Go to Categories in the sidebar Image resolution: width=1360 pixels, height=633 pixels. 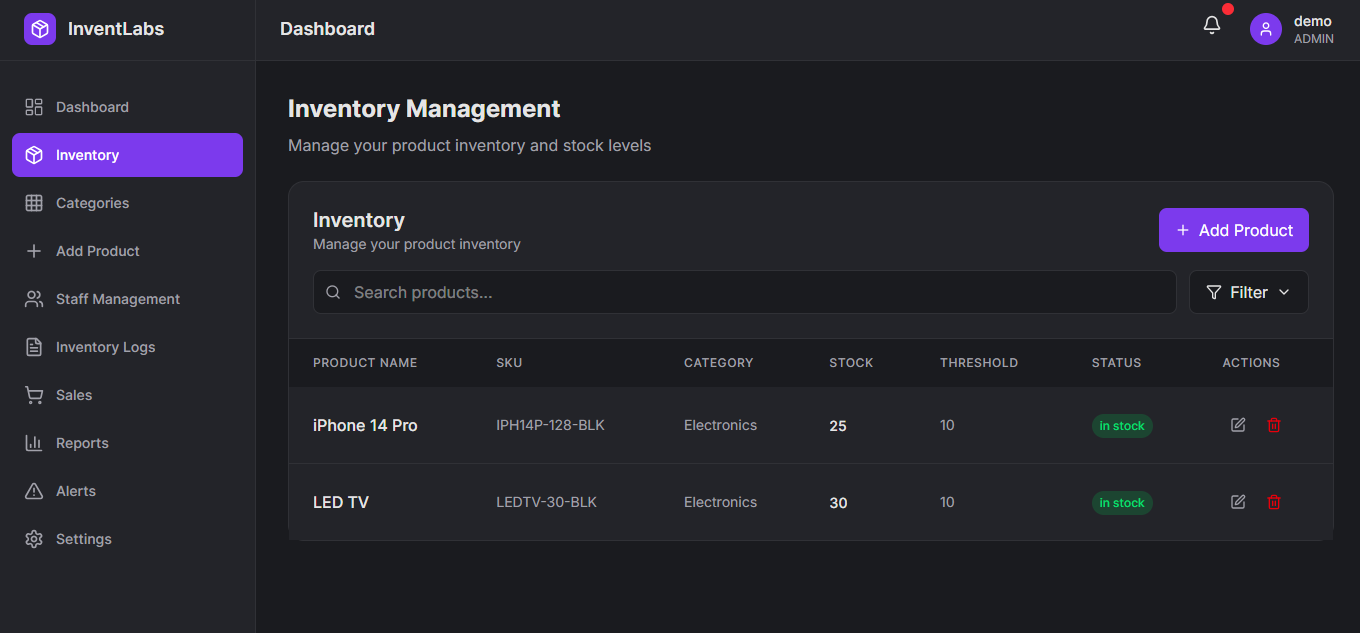(x=92, y=203)
